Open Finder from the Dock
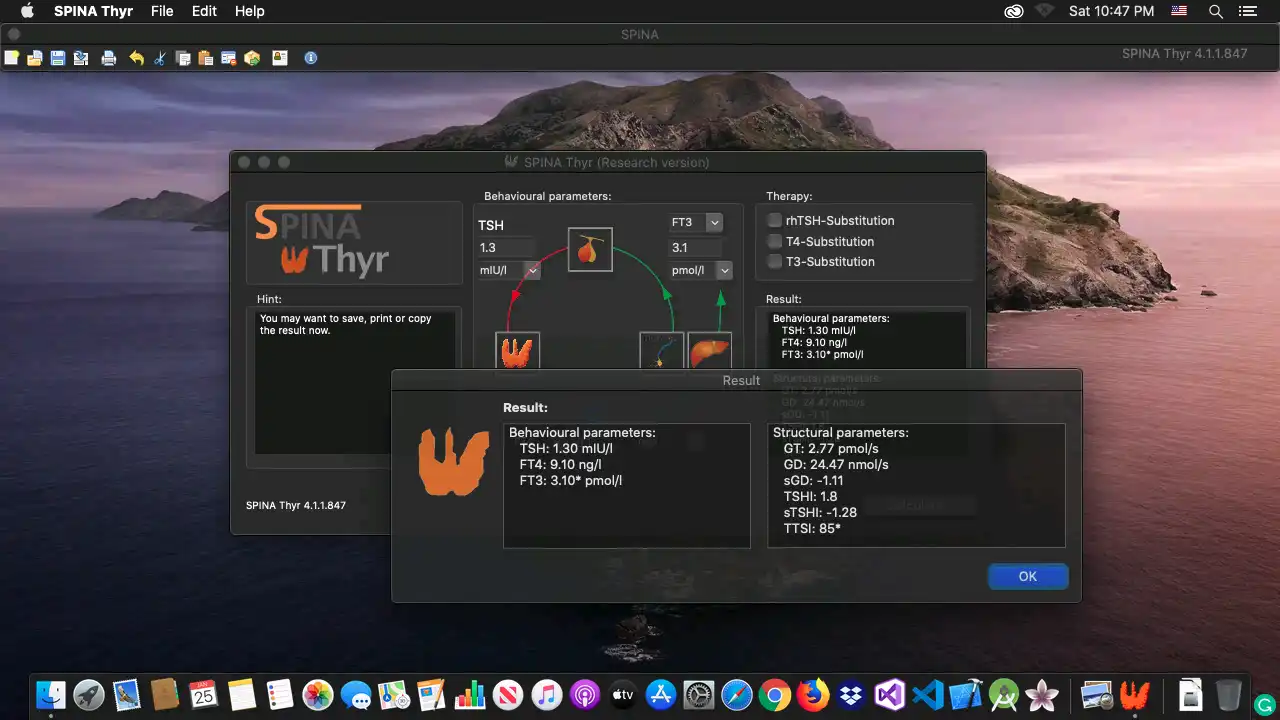Viewport: 1280px width, 720px height. point(51,694)
